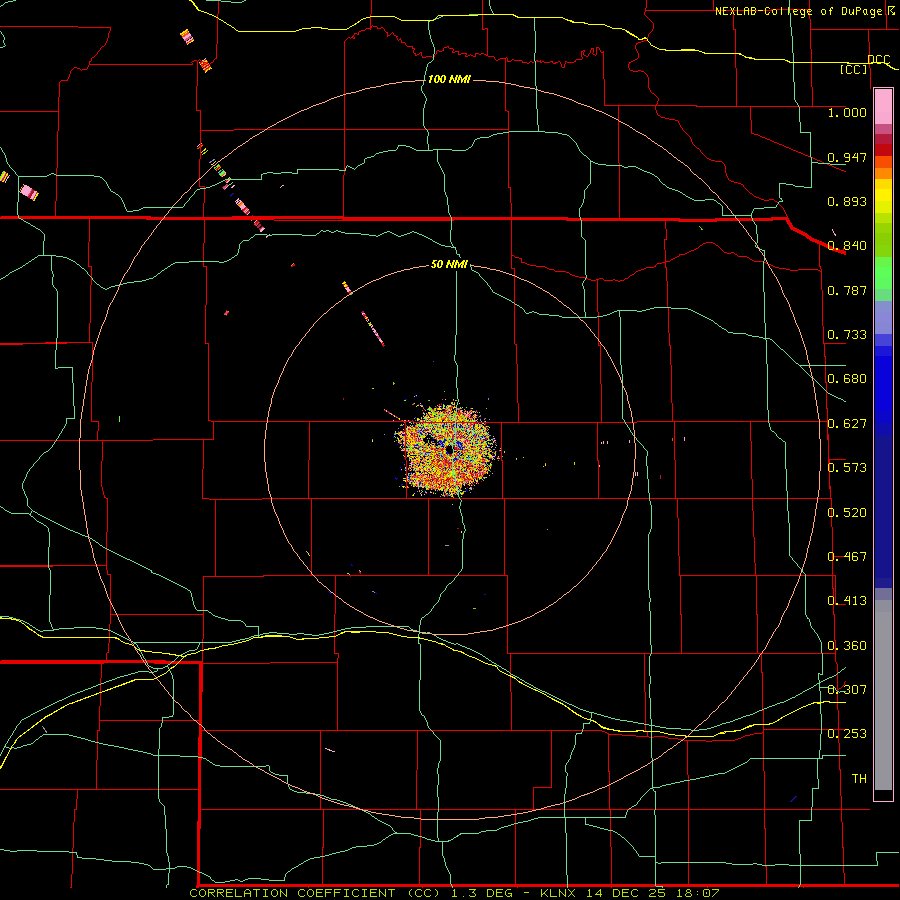Viewport: 900px width, 900px height.
Task: Click the 0.413 scale value
Action: (847, 600)
